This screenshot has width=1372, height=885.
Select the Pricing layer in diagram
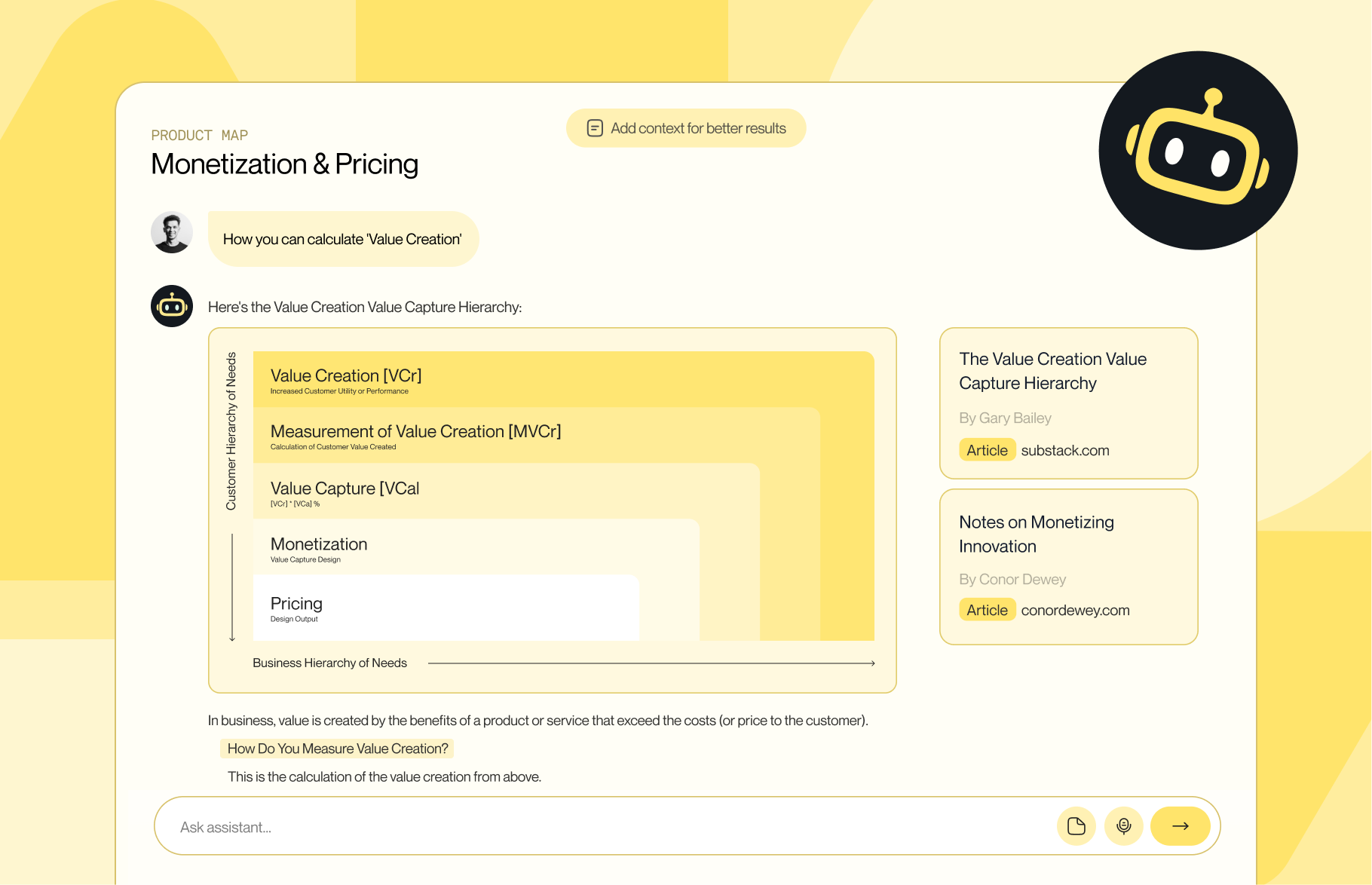[446, 608]
